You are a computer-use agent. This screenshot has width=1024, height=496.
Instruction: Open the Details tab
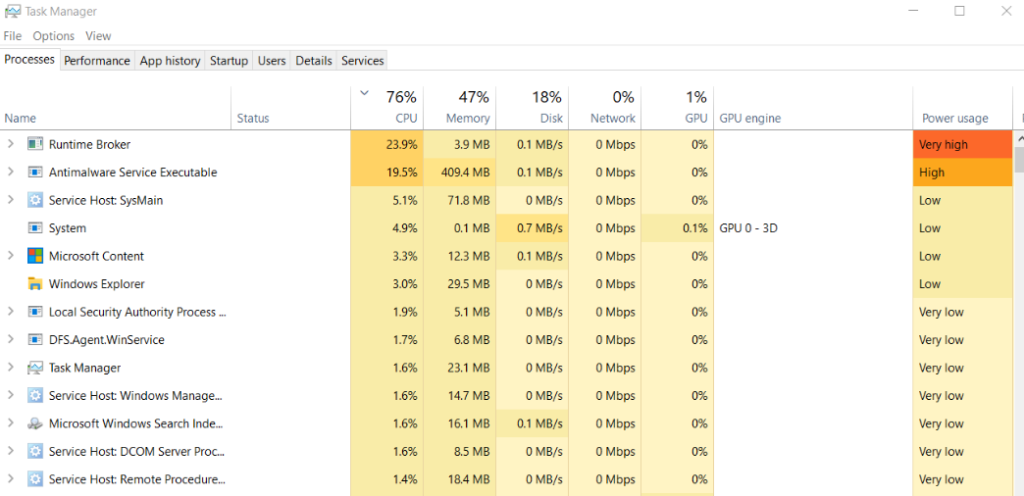coord(313,61)
